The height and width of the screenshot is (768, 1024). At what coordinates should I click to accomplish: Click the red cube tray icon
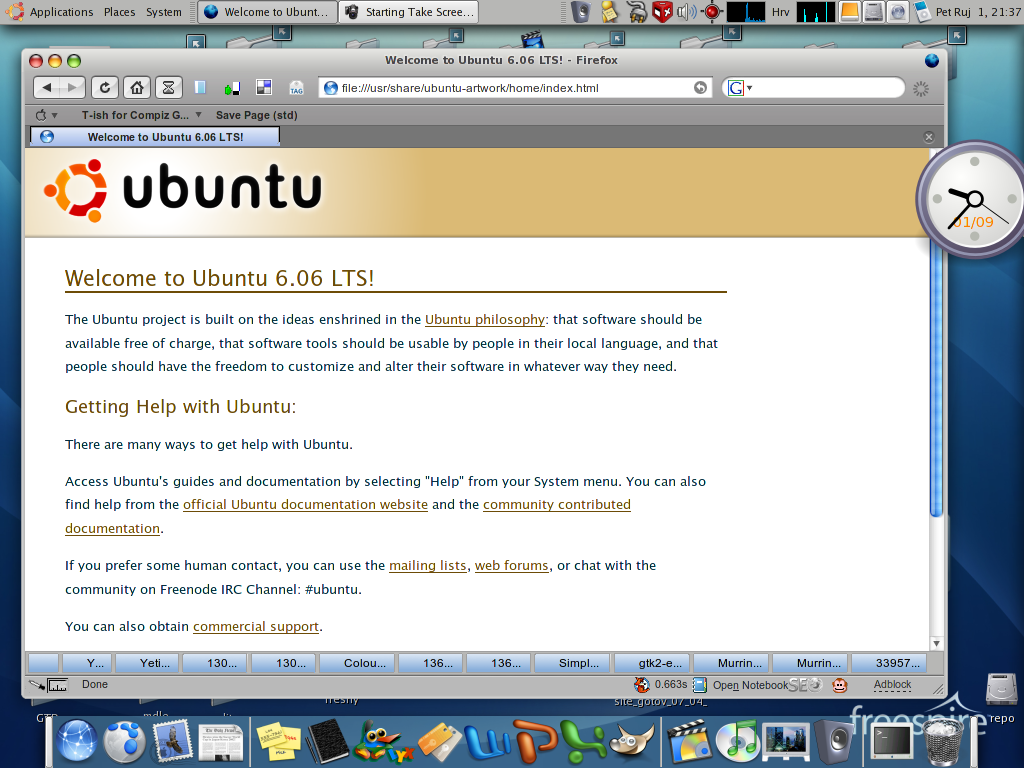coord(662,12)
